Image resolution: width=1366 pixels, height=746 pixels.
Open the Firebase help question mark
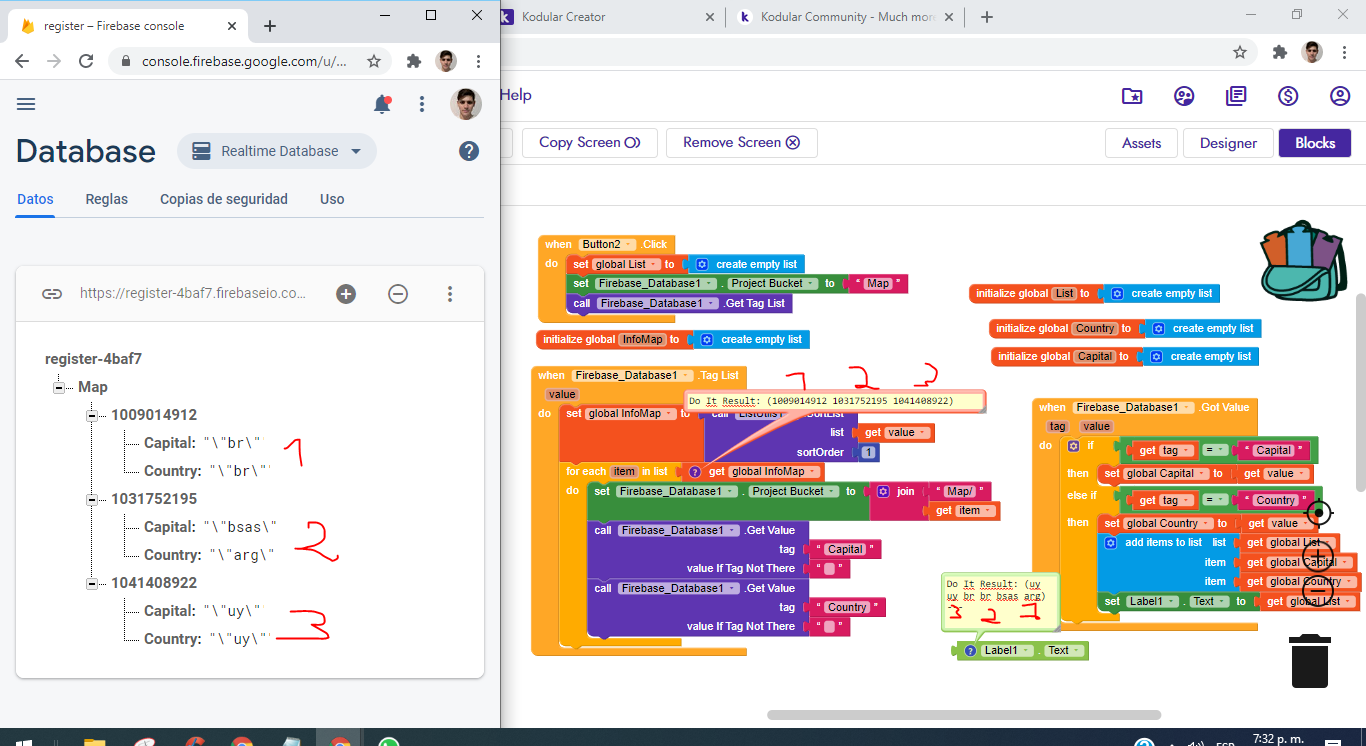pos(468,151)
